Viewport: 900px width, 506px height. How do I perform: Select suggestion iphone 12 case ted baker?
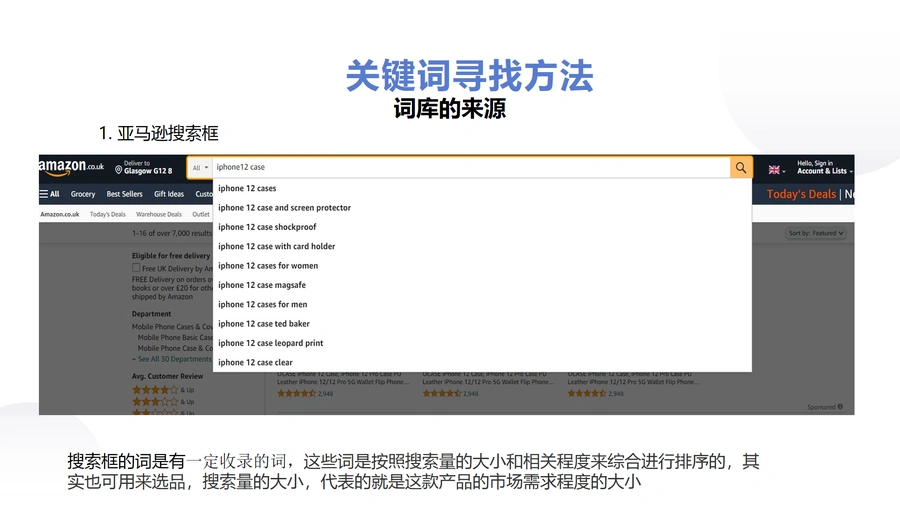click(482, 324)
